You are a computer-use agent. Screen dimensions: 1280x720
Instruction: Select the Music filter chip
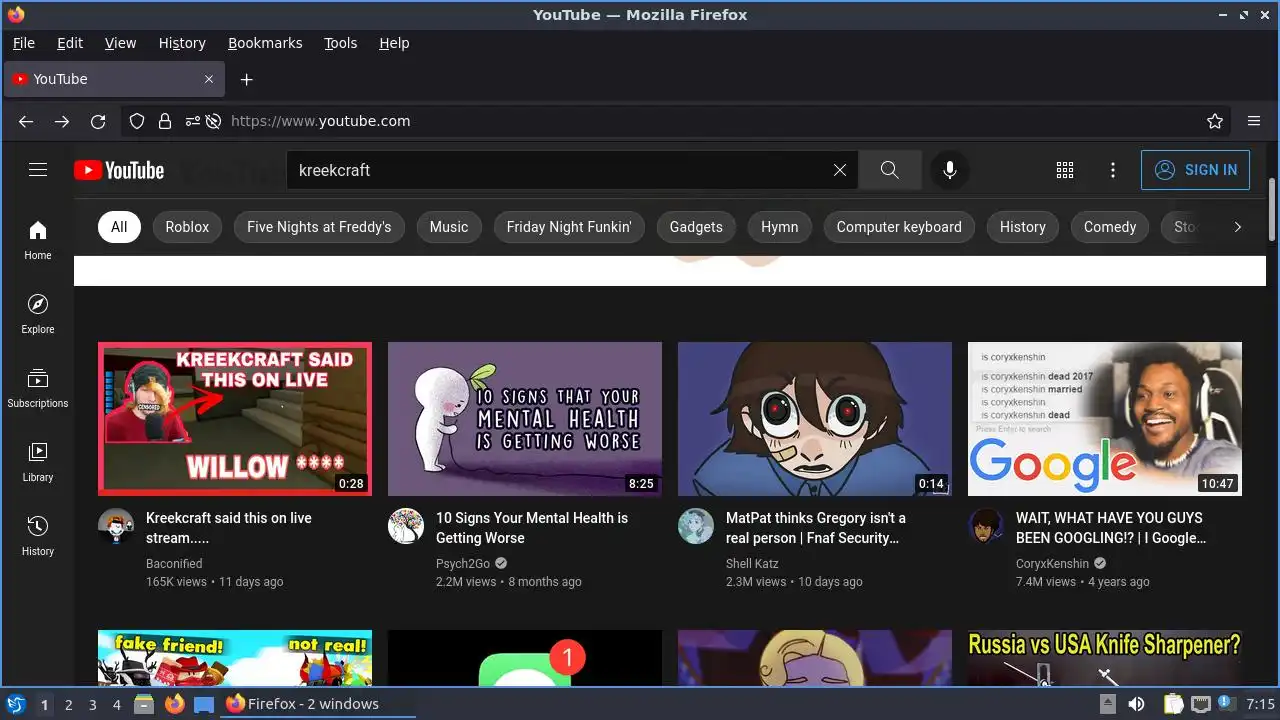tap(449, 227)
